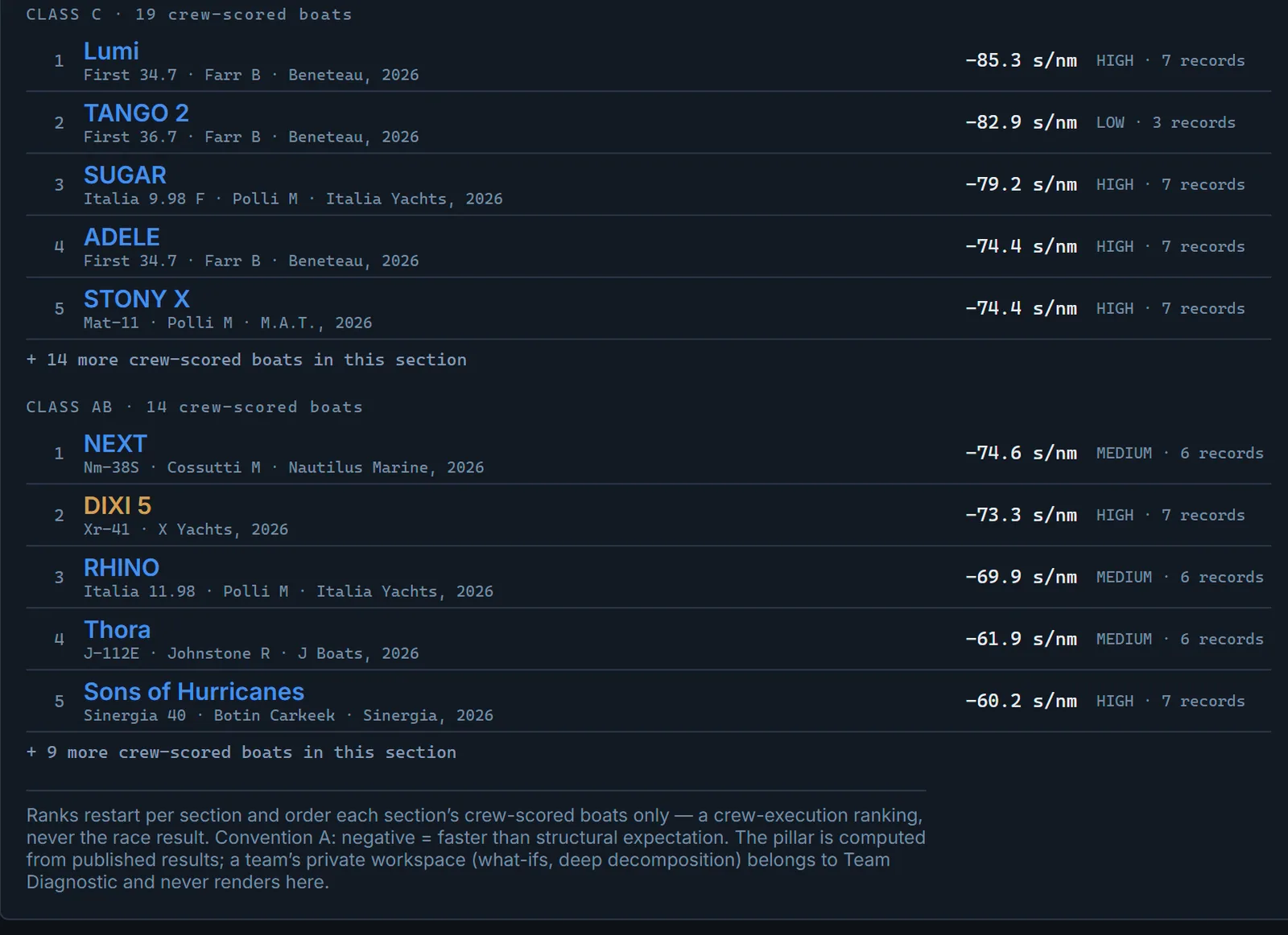
Task: Click 'First 36.7 · Farr B · Beneteau, 2026' subtitle
Action: click(x=251, y=137)
